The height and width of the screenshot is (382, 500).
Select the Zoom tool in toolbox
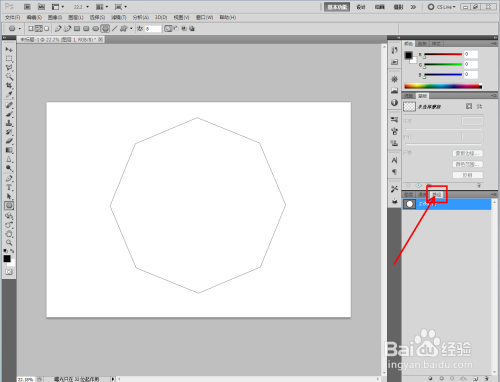coord(9,243)
